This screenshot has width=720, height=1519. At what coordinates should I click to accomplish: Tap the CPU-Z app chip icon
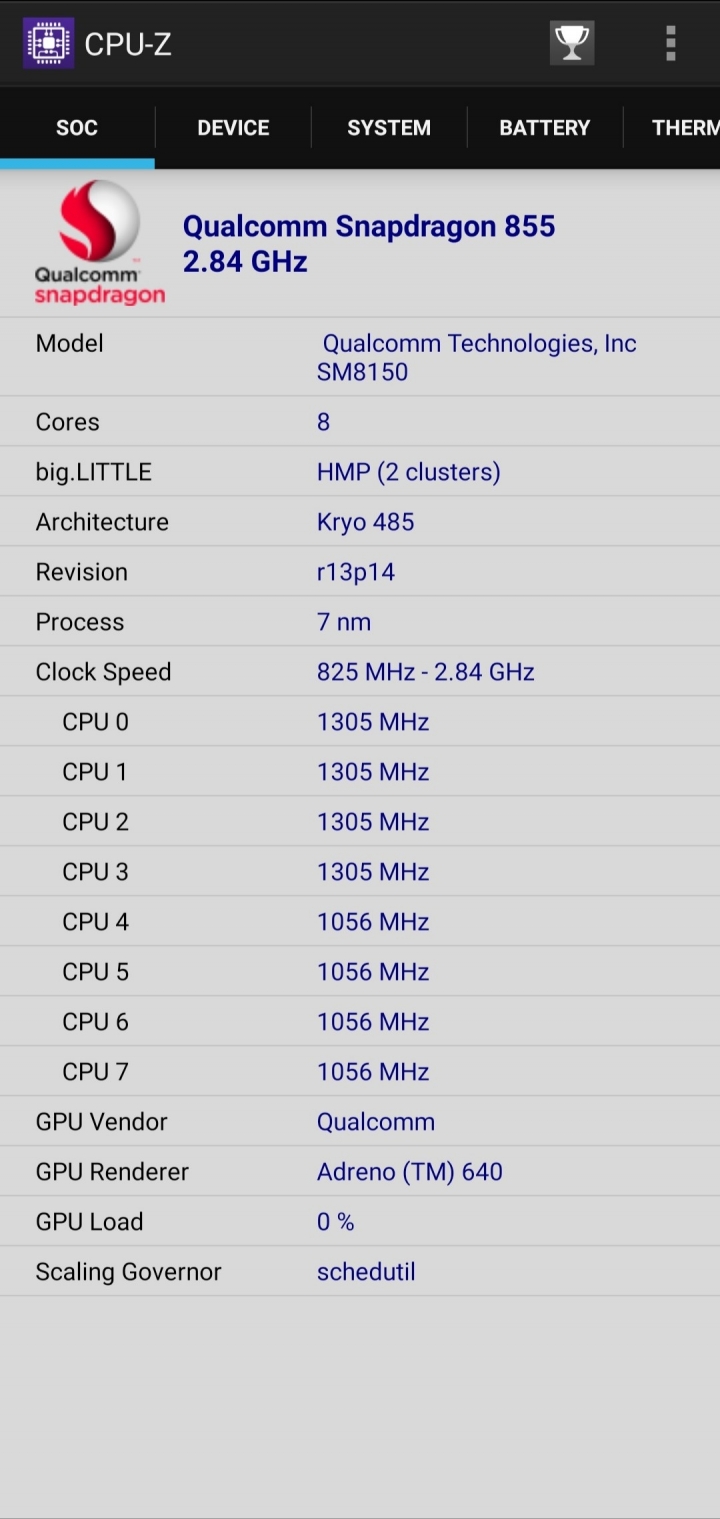click(x=48, y=43)
